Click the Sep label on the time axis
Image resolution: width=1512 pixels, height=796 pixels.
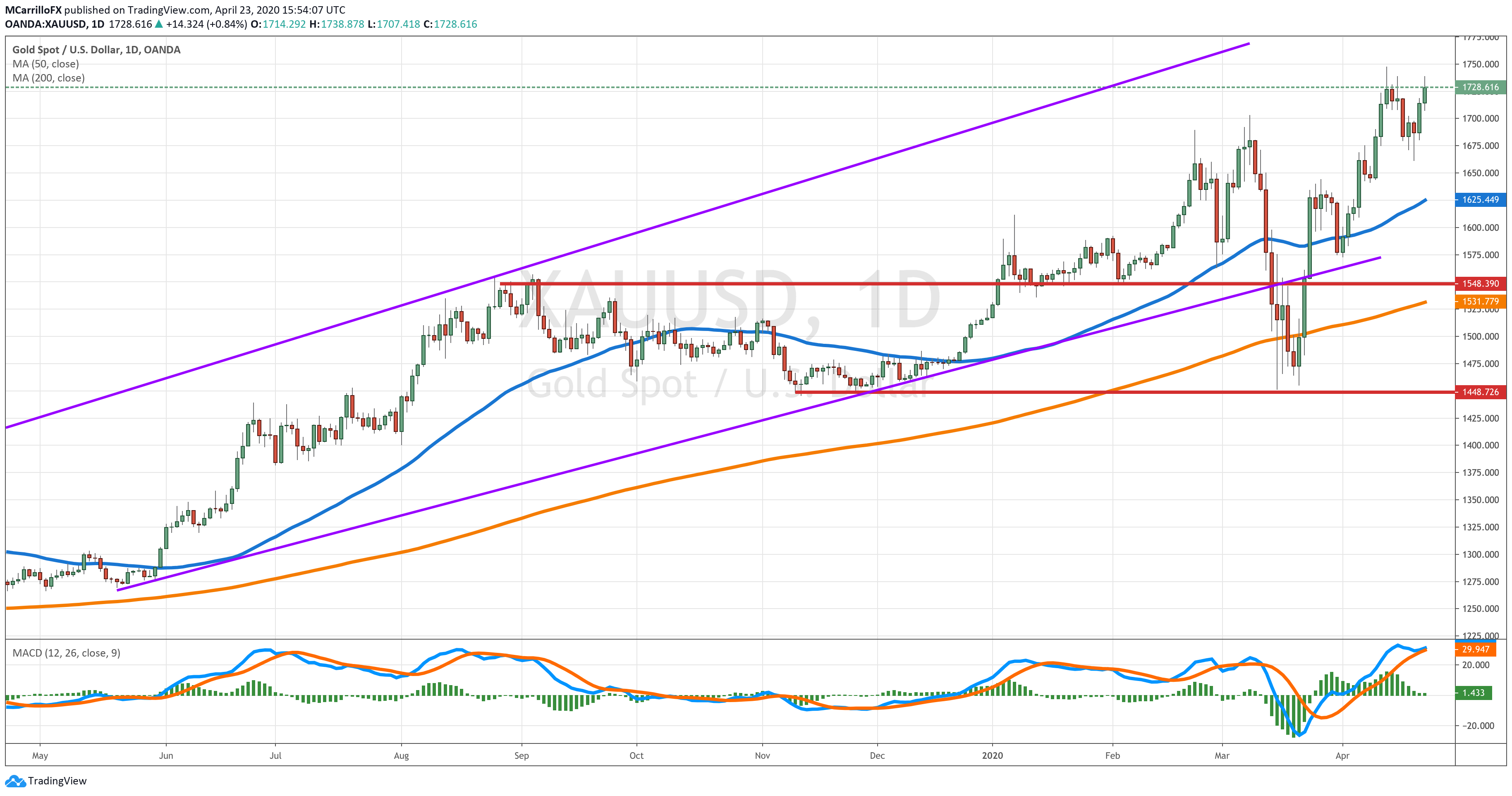pyautogui.click(x=521, y=755)
